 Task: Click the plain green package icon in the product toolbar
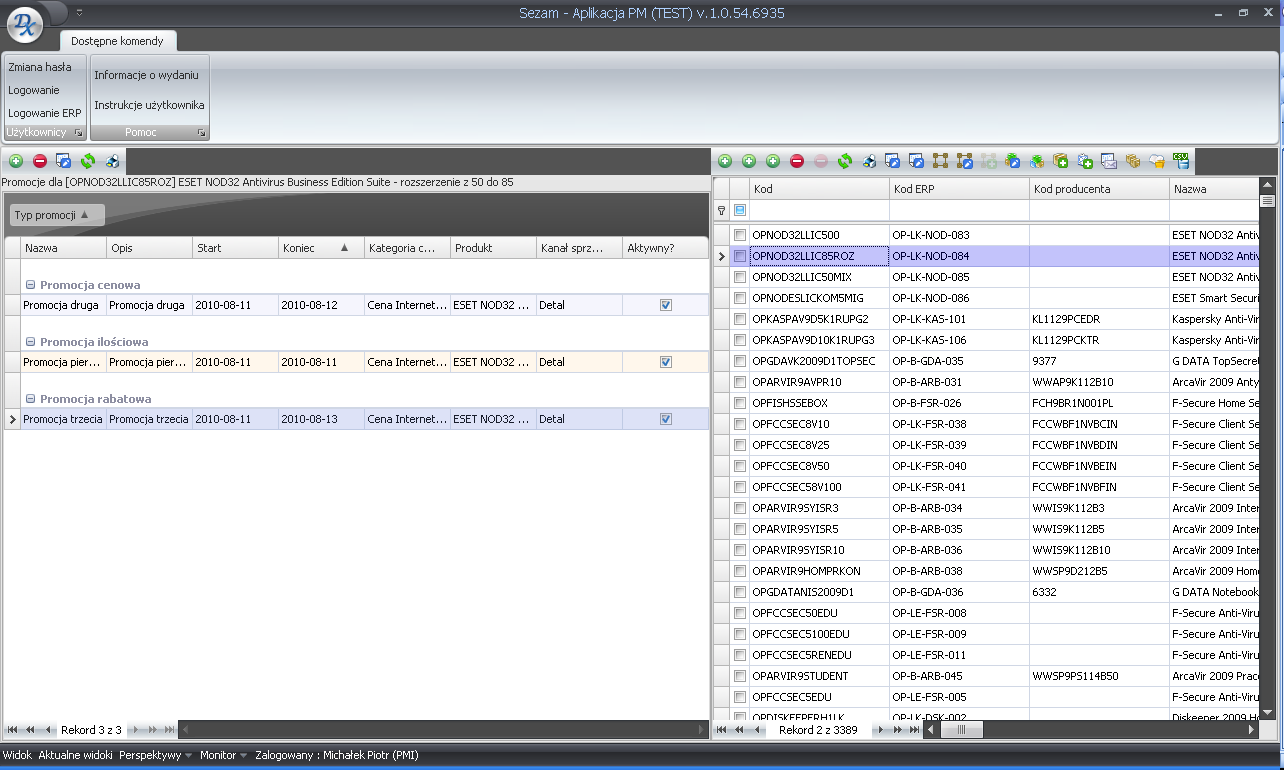point(1036,160)
